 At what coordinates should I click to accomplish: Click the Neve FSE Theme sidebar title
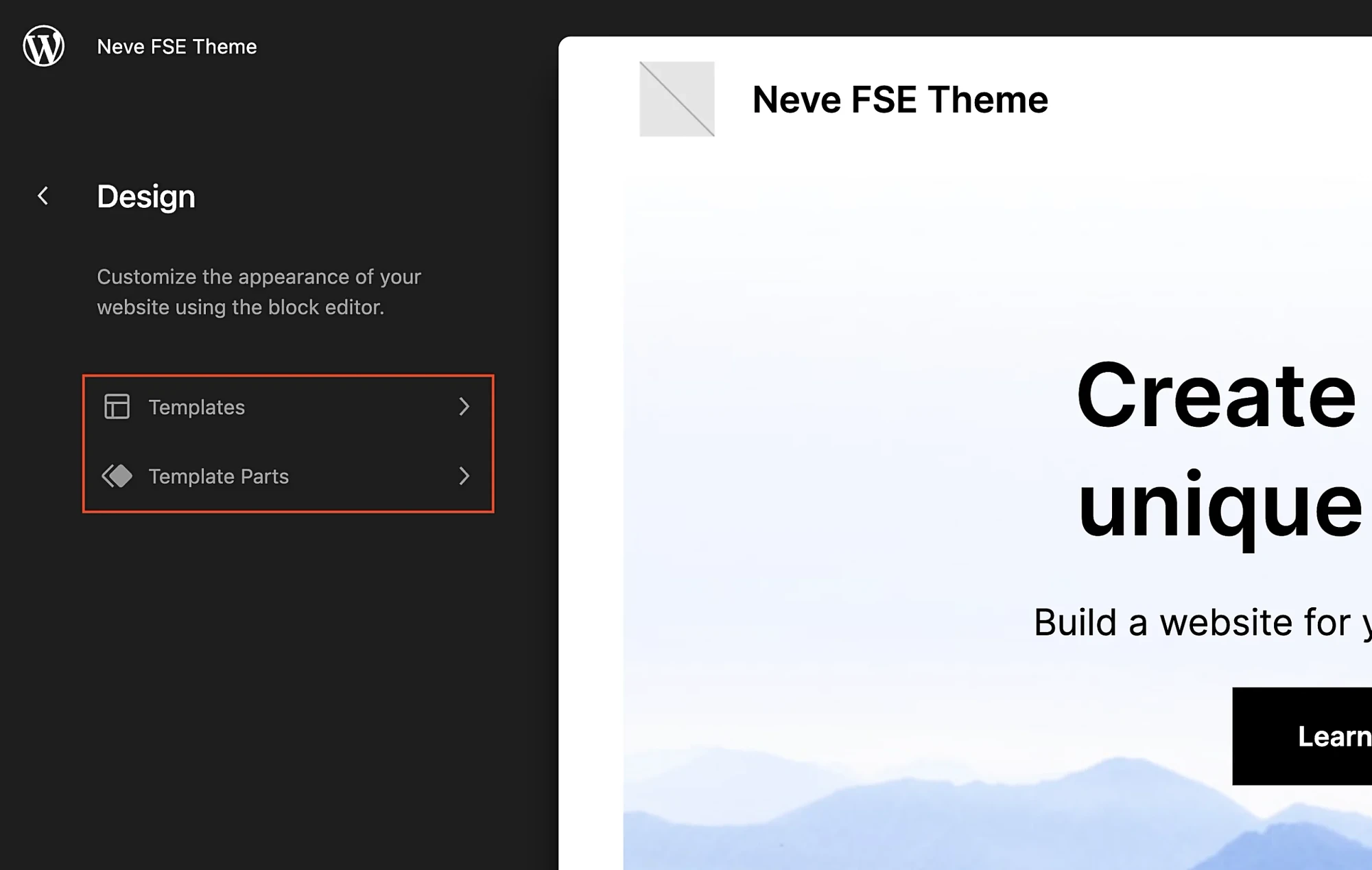177,47
